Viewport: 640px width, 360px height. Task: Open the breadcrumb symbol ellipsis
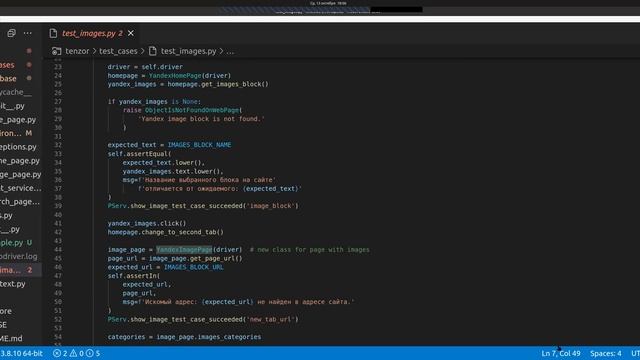coord(230,51)
